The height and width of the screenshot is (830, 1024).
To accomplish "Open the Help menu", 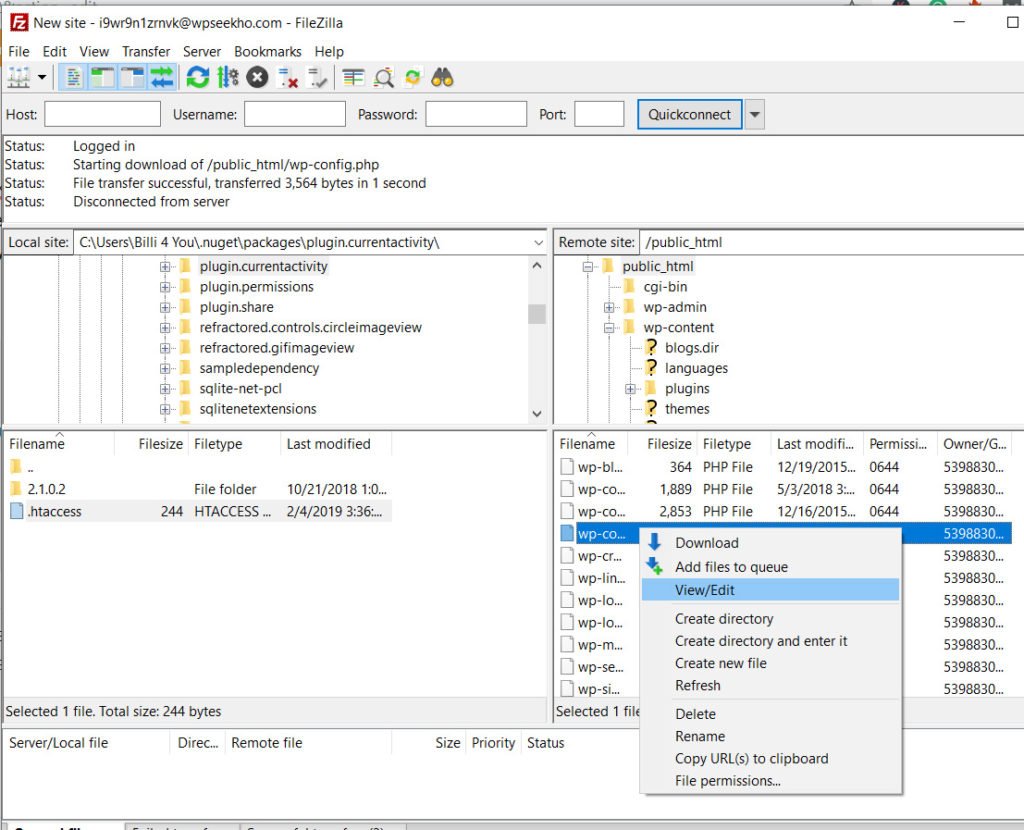I will point(329,52).
